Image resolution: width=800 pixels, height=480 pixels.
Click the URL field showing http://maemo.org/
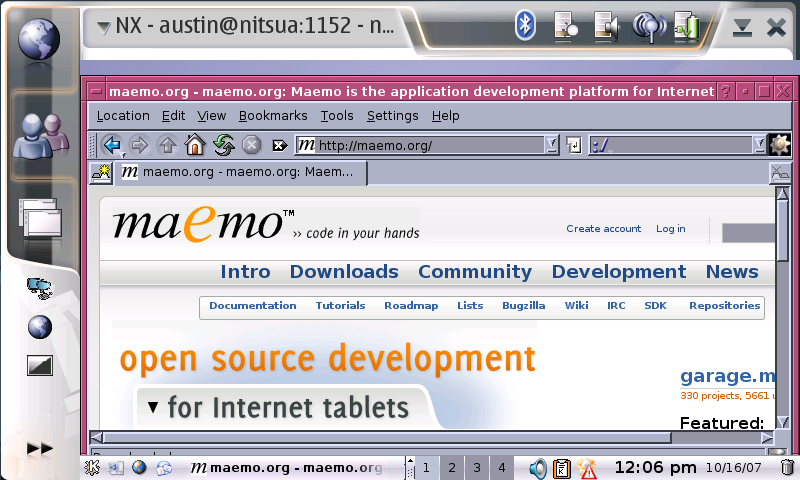pos(420,146)
